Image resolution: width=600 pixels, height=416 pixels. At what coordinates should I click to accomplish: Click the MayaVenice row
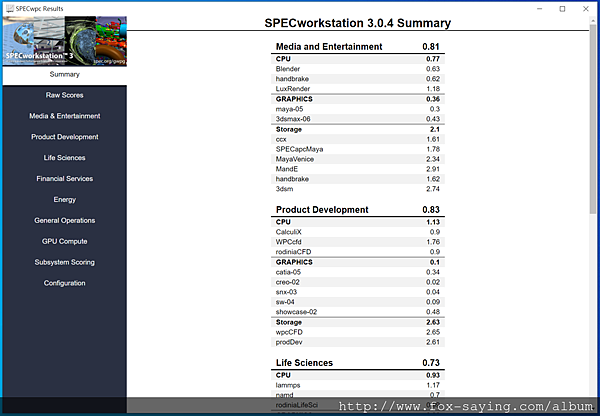tap(358, 159)
